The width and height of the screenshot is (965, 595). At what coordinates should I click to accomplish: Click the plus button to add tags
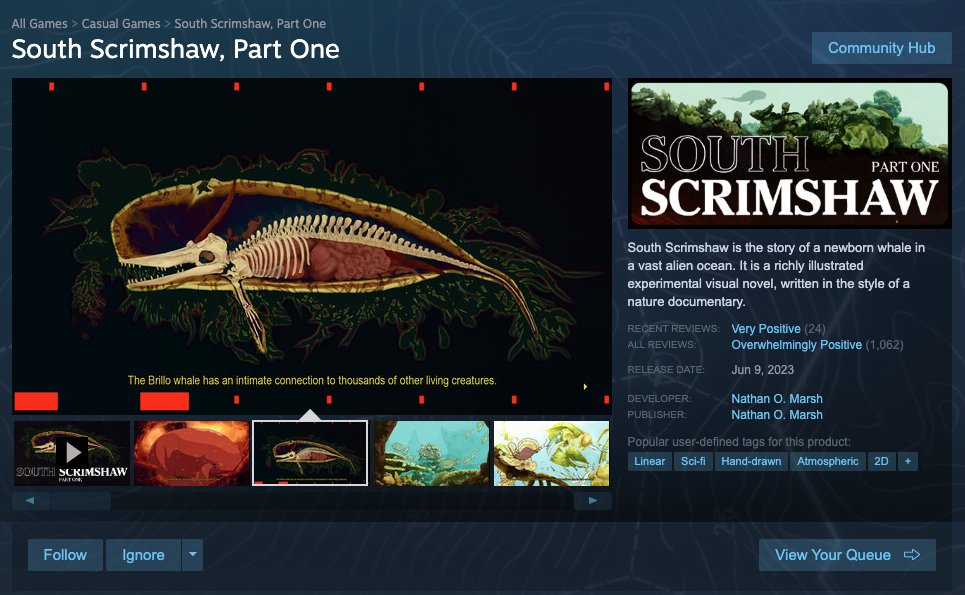tap(908, 461)
